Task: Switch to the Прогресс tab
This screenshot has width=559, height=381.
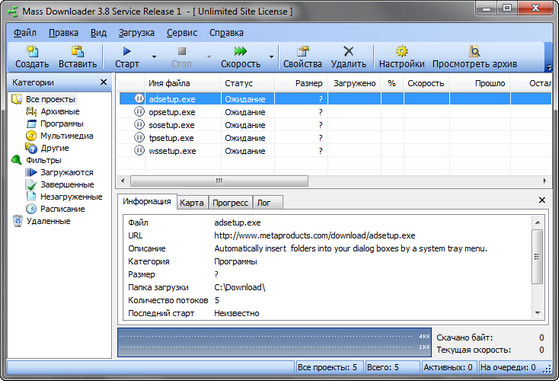Action: (x=230, y=203)
